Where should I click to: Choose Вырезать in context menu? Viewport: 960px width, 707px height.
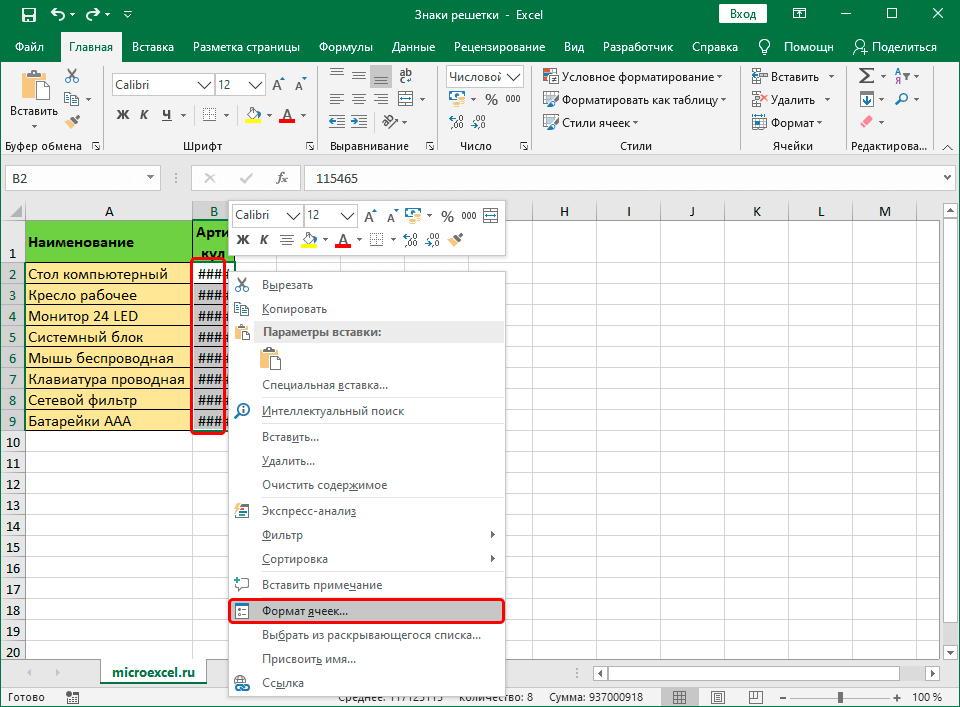pyautogui.click(x=367, y=285)
